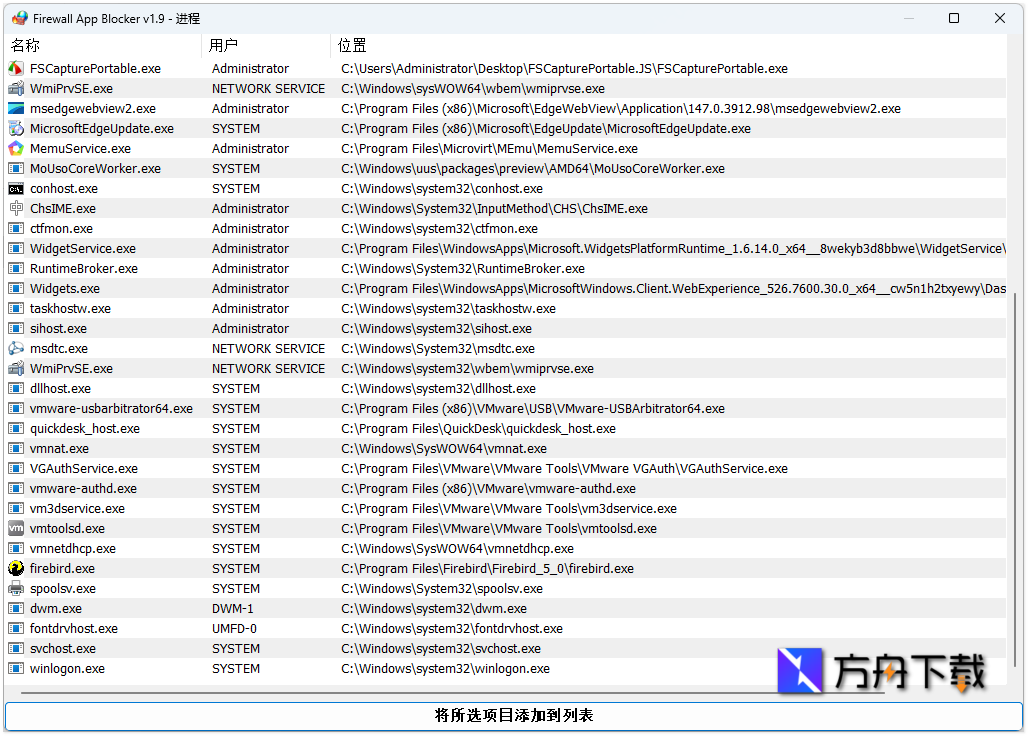This screenshot has height=736, width=1028.
Task: Click the vmnat.exe icon
Action: [x=16, y=448]
